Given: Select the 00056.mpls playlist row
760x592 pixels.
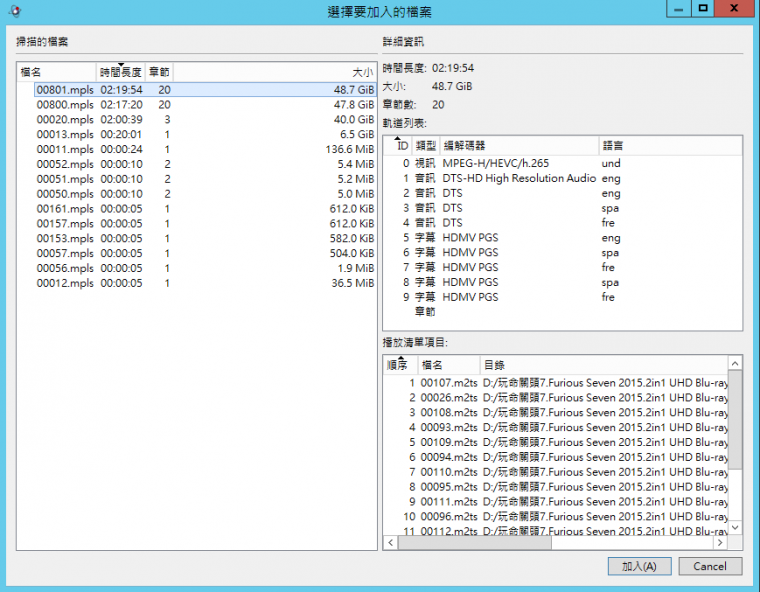Looking at the screenshot, I should coord(206,268).
